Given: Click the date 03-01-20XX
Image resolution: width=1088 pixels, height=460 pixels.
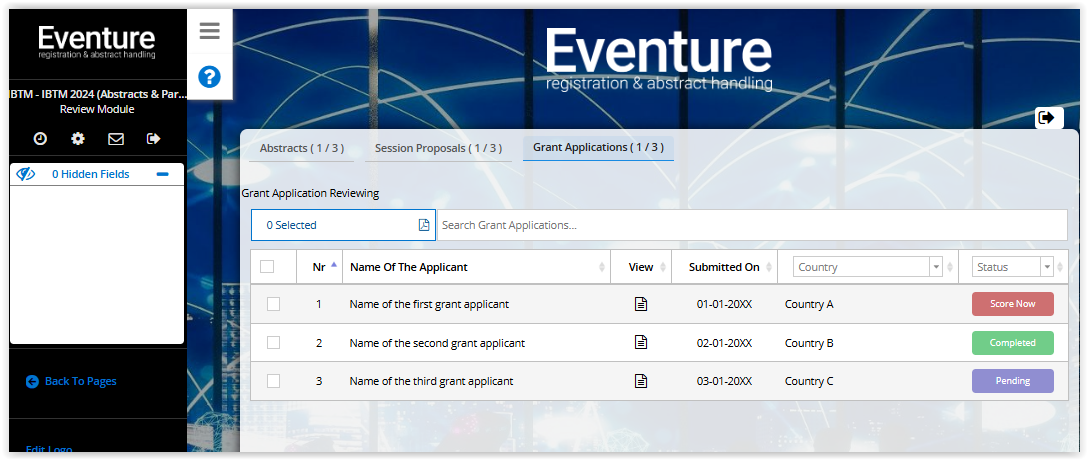Looking at the screenshot, I should click(x=724, y=381).
